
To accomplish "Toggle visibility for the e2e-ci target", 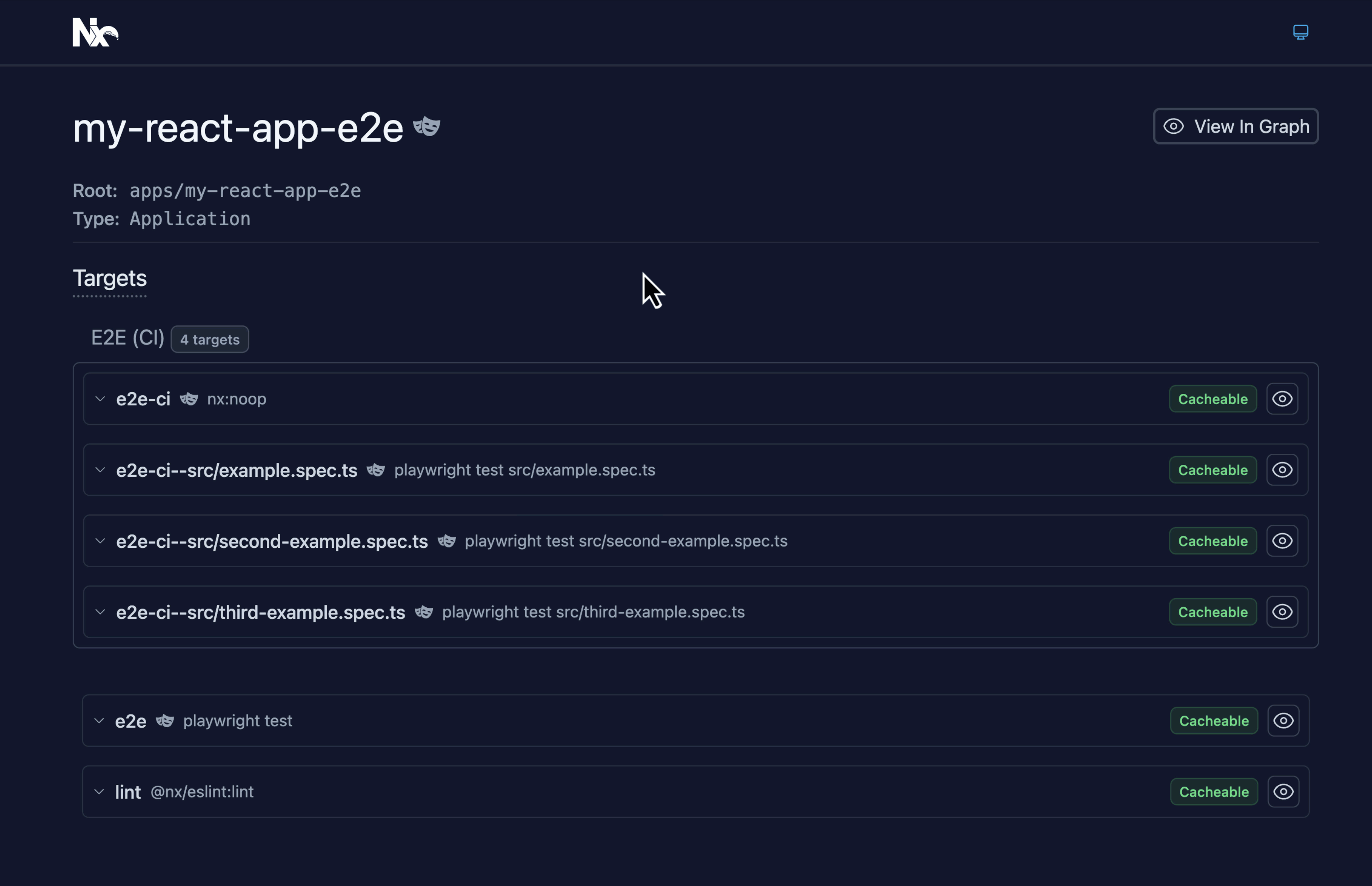I will click(x=1283, y=398).
